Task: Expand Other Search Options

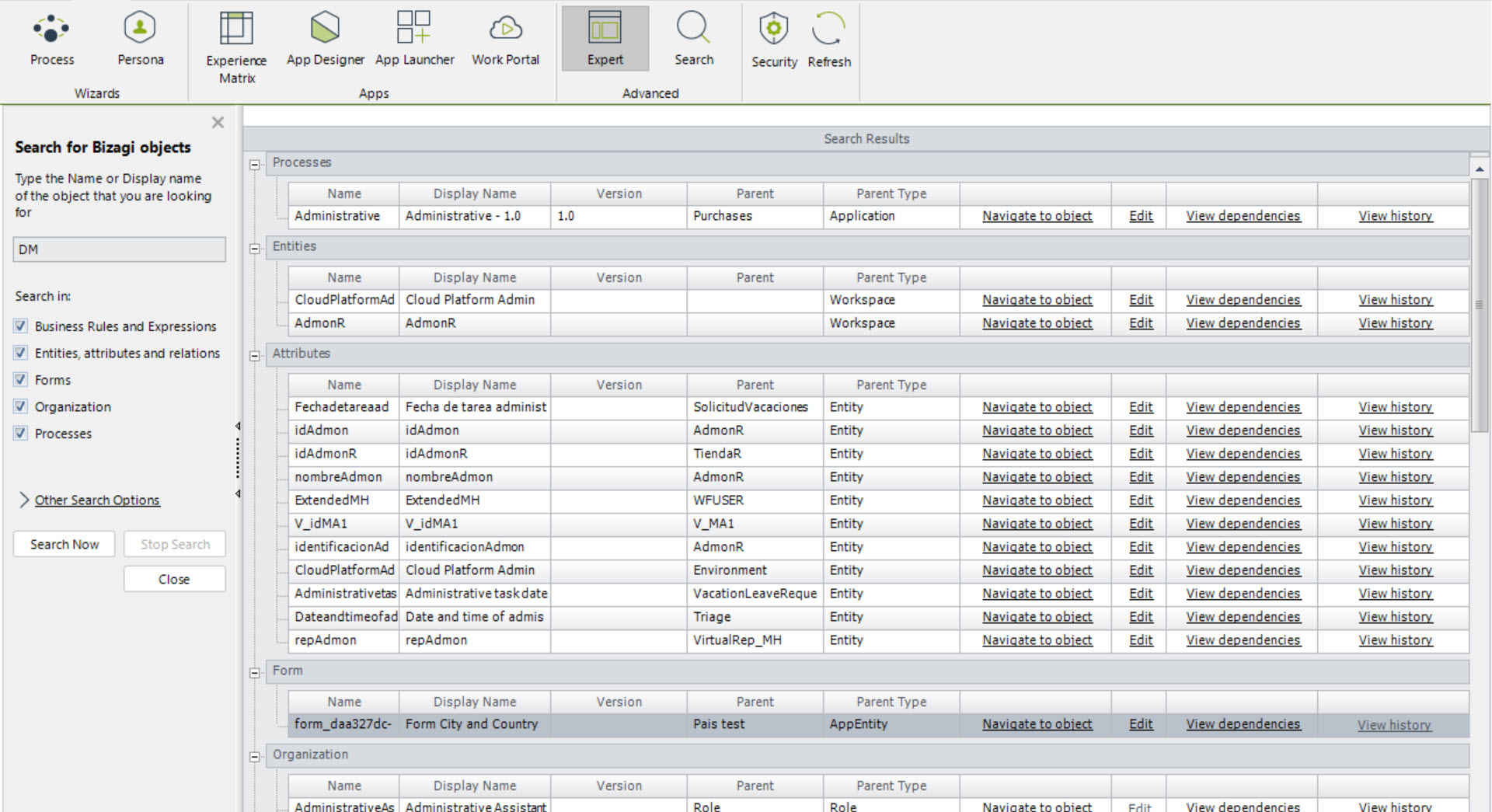Action: 97,500
